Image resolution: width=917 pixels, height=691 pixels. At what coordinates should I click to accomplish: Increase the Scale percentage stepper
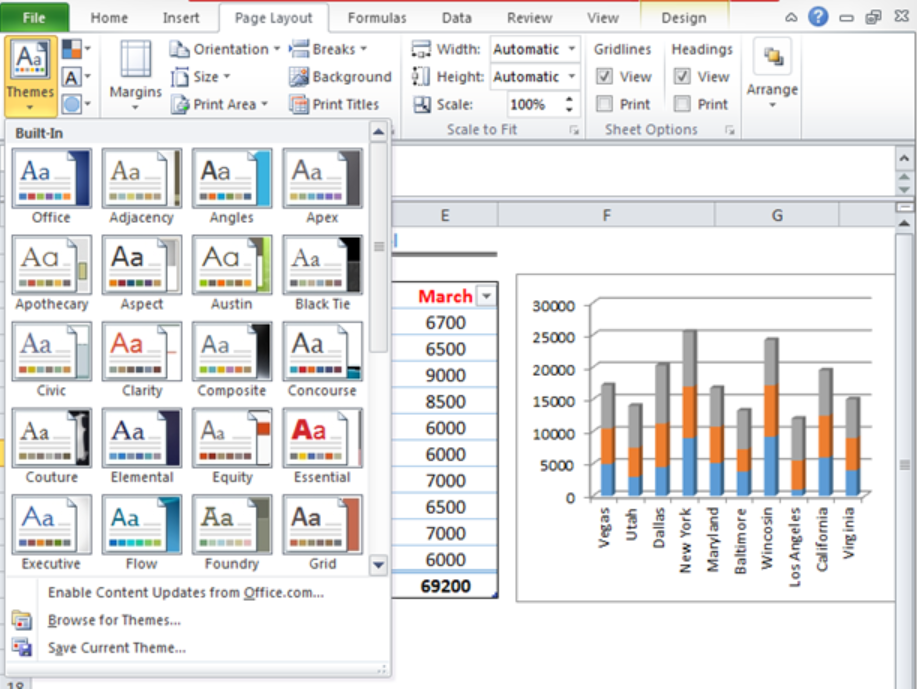click(569, 99)
